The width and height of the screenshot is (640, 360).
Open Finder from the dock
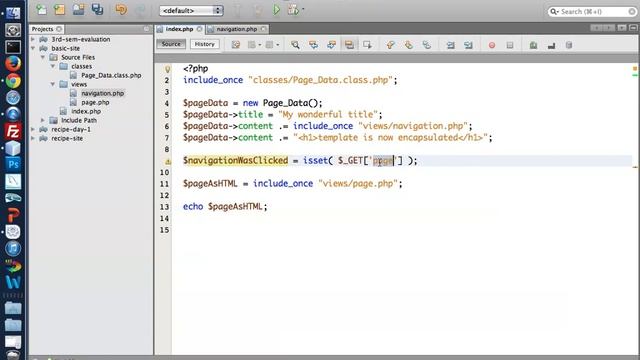[13, 13]
